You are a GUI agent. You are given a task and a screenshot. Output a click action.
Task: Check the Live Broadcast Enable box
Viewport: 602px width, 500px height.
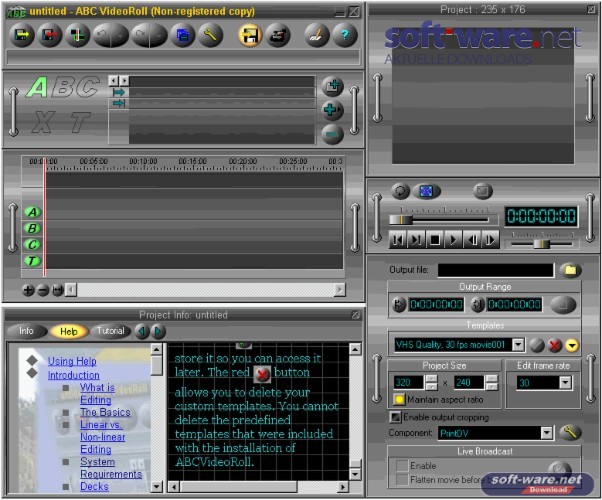402,465
